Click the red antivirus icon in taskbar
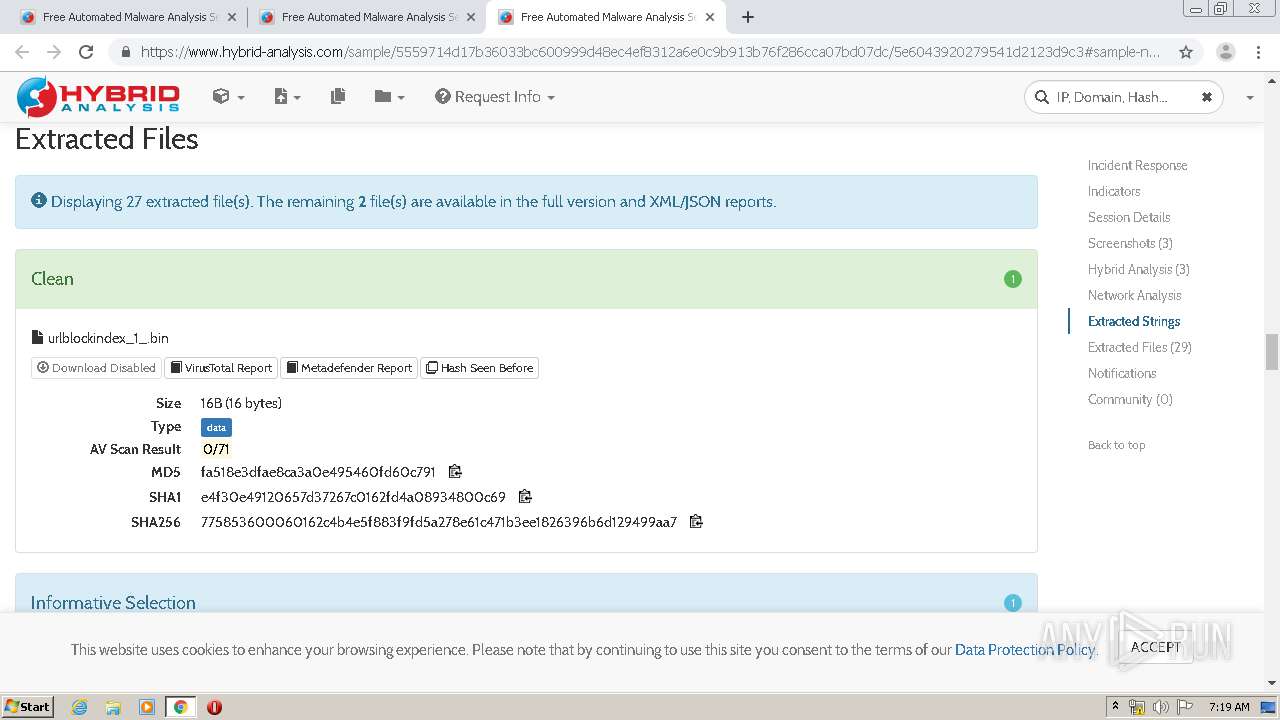1280x720 pixels. click(214, 707)
